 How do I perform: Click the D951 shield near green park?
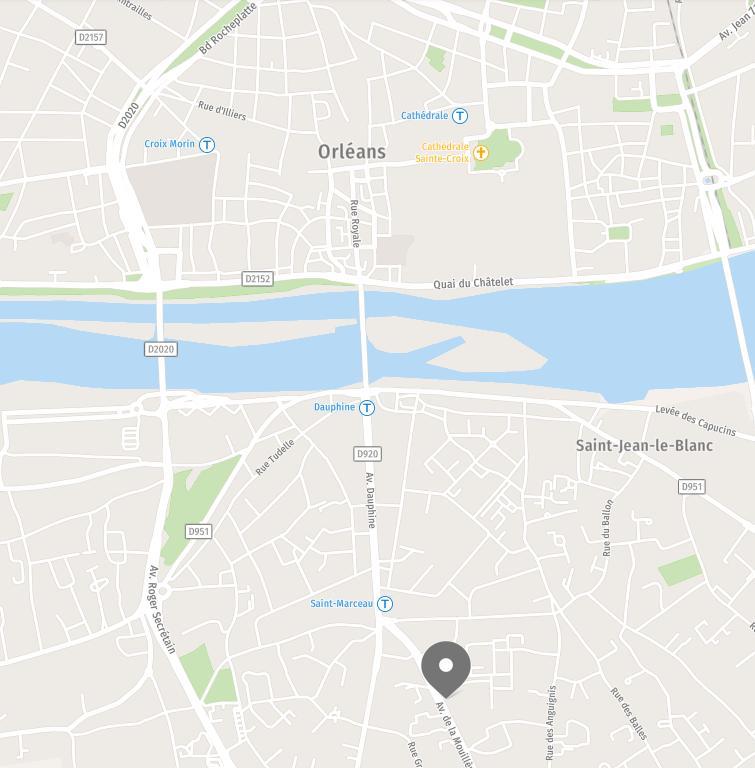coord(198,531)
